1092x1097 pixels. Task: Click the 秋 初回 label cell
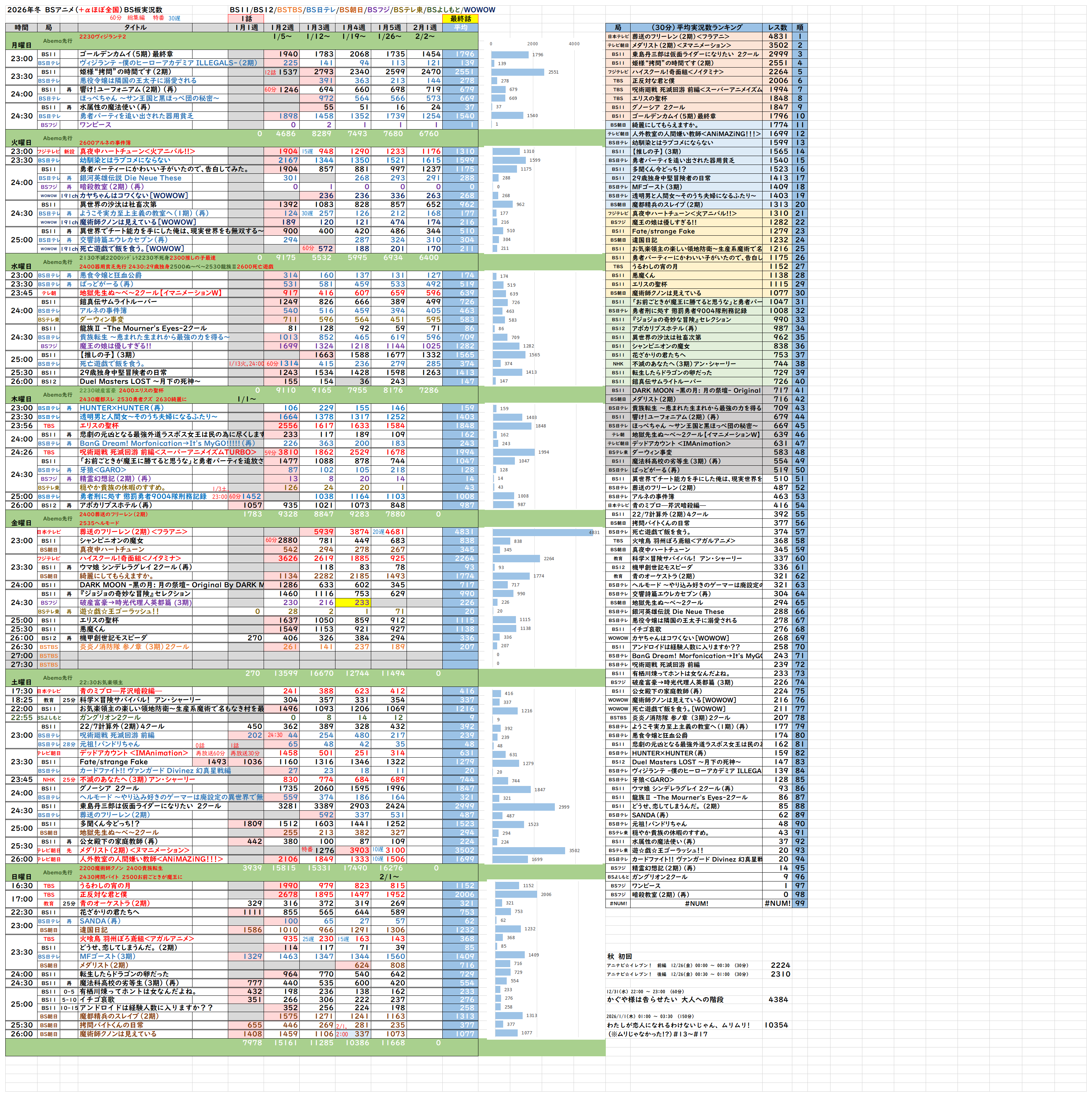click(619, 956)
